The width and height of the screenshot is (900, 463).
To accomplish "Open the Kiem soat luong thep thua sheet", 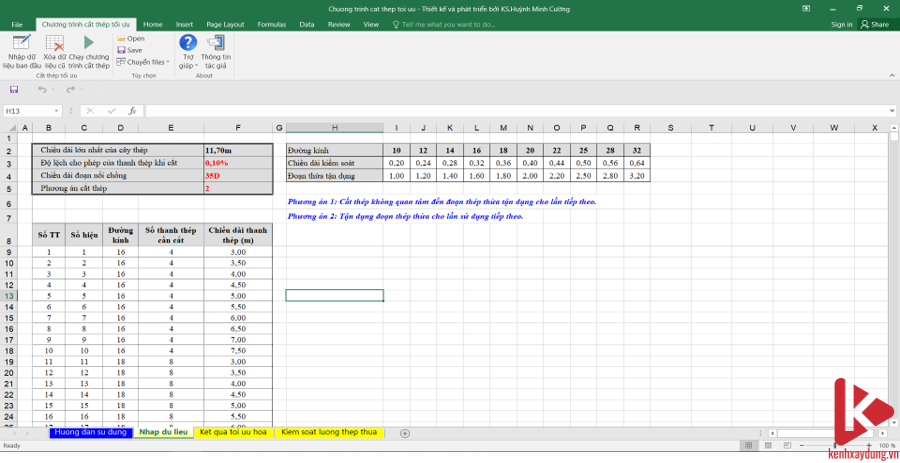I will click(329, 433).
